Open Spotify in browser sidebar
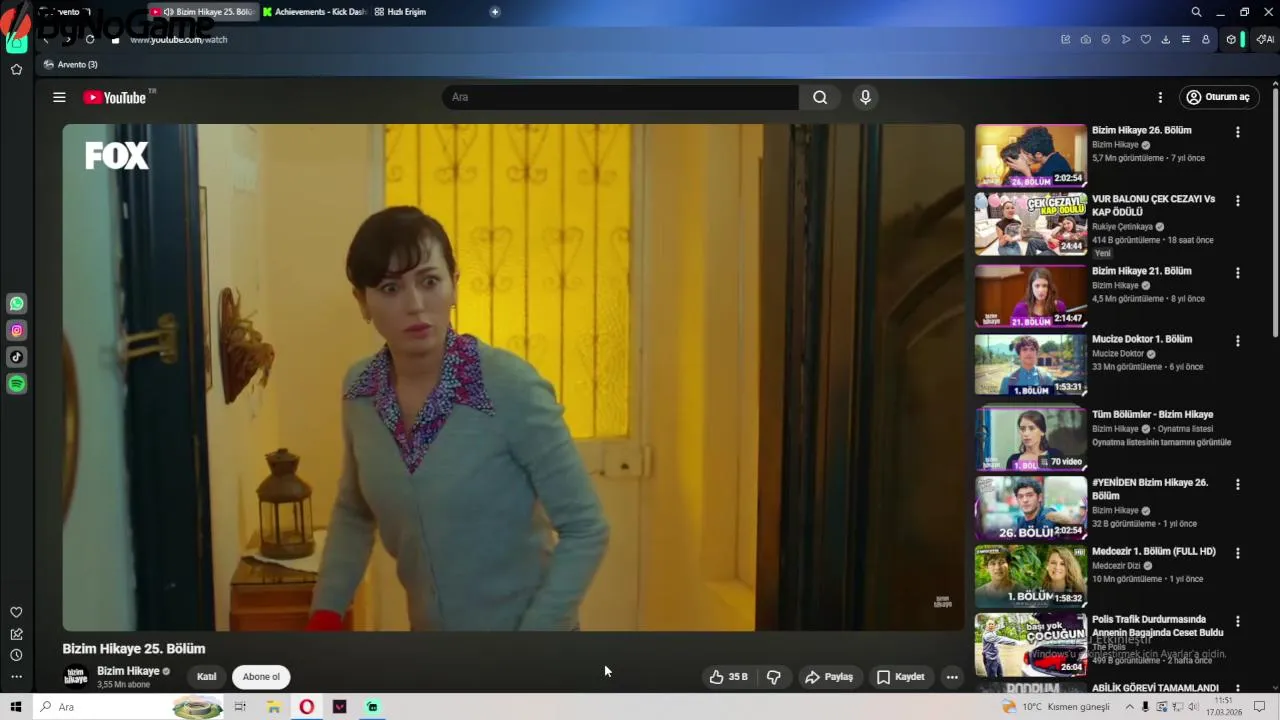This screenshot has width=1280, height=720. 17,384
